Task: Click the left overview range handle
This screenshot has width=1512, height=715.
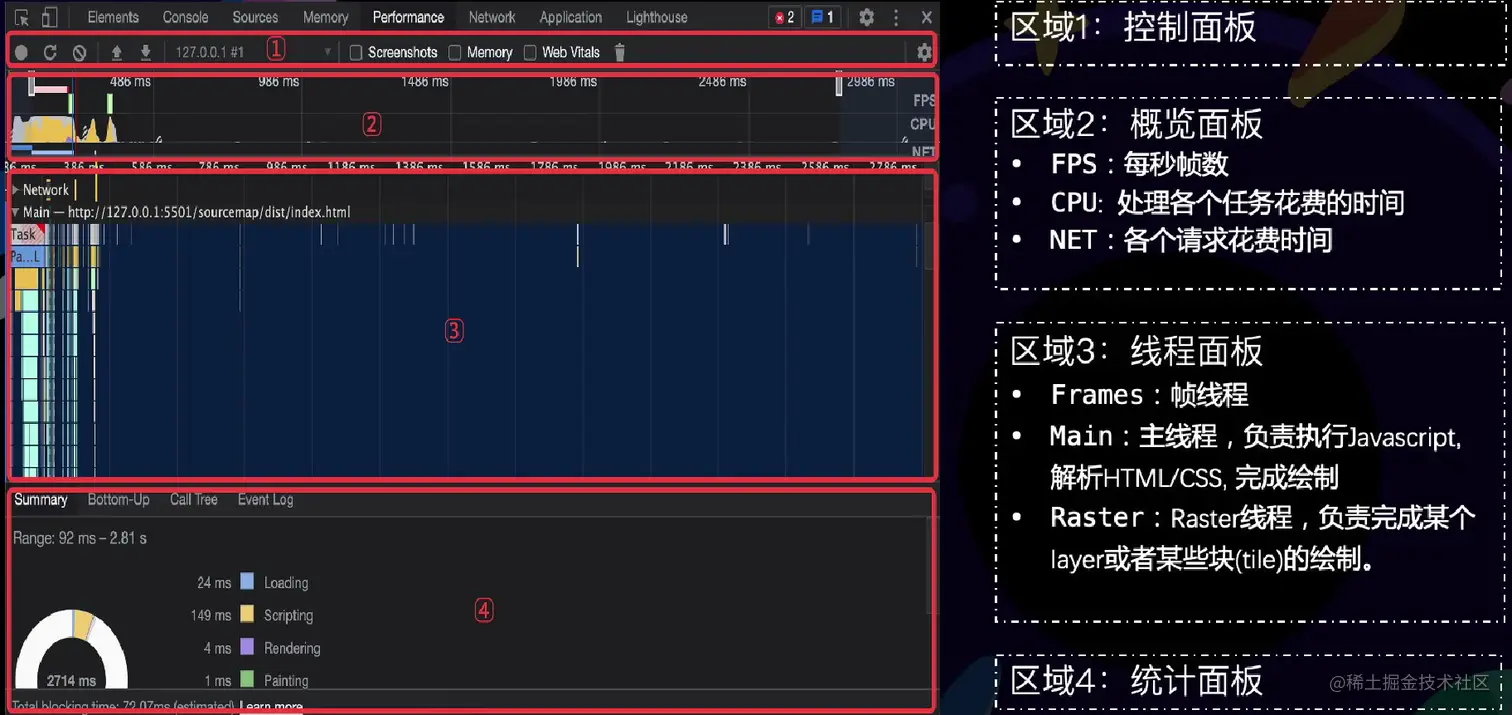Action: 32,84
